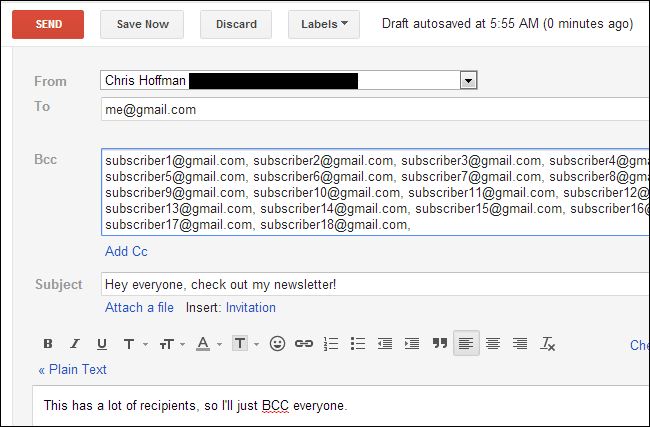Remove formatting from text
The height and width of the screenshot is (427, 650).
click(x=547, y=344)
